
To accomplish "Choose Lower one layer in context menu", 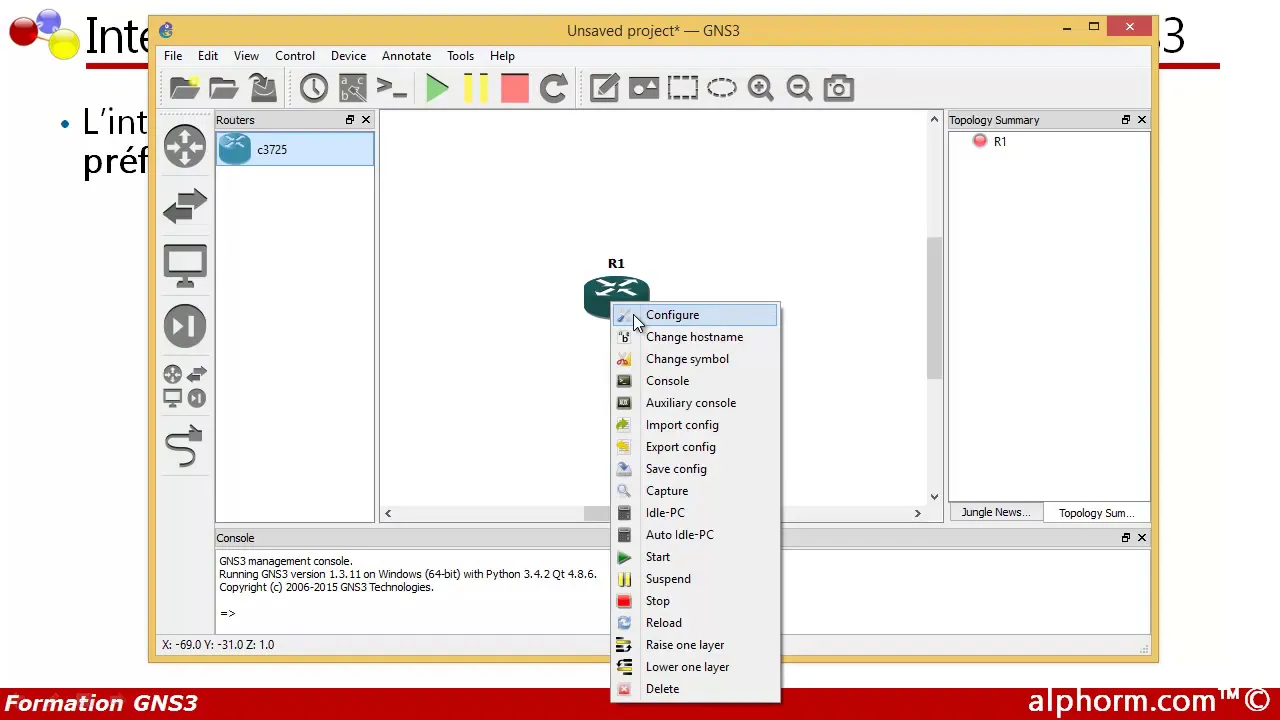I will pyautogui.click(x=695, y=667).
